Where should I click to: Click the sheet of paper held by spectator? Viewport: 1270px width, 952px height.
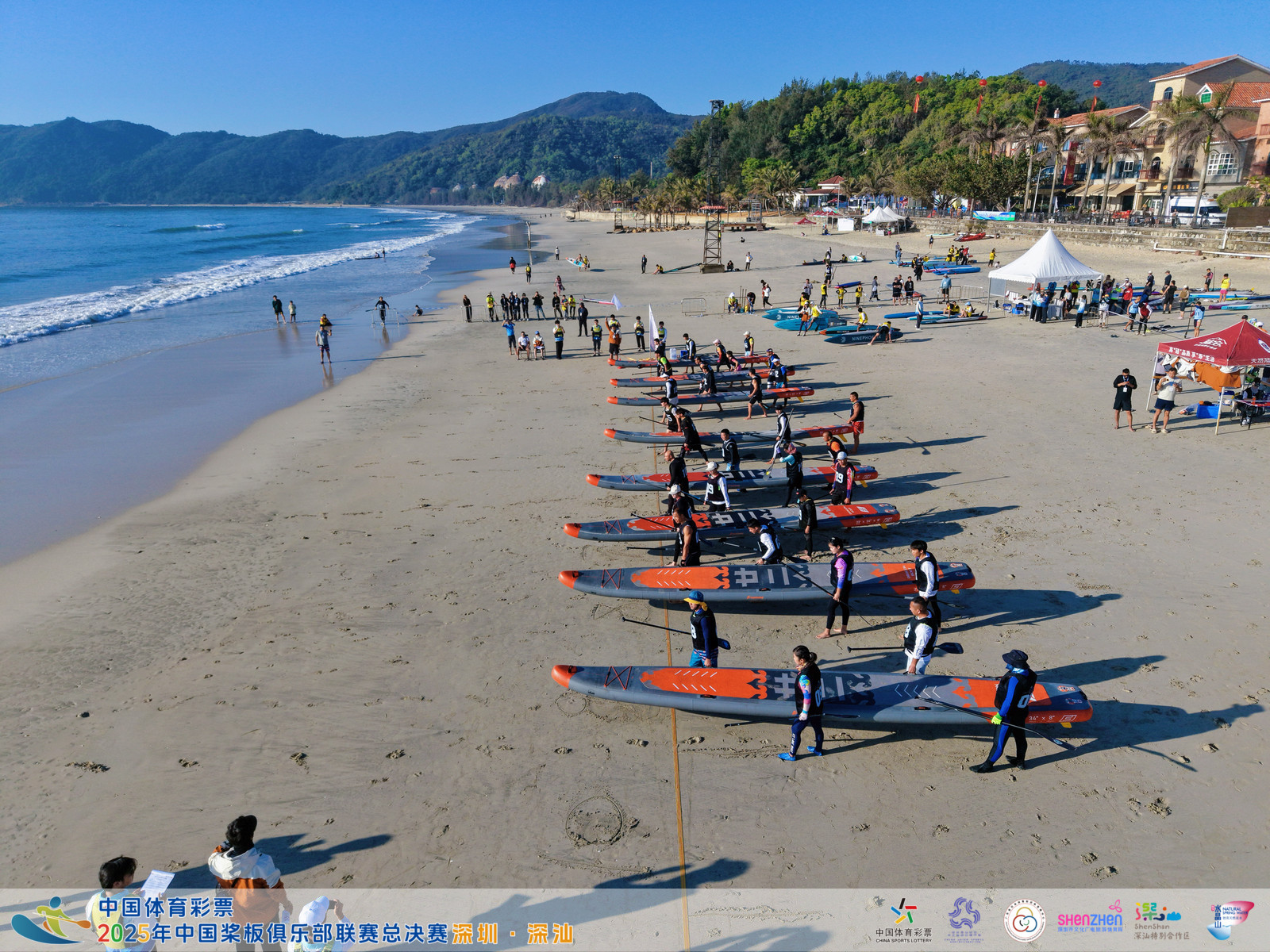pos(157,882)
